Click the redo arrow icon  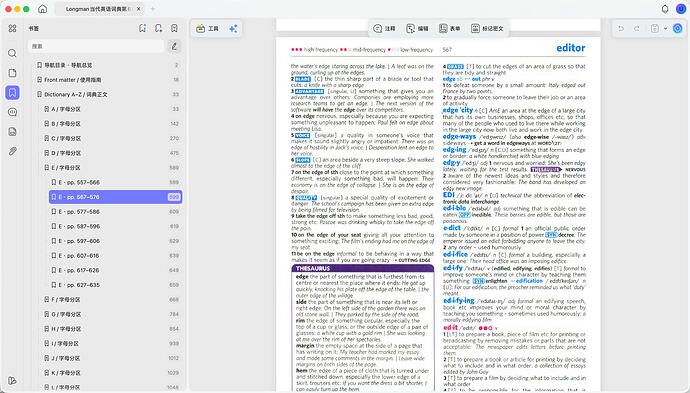637,29
